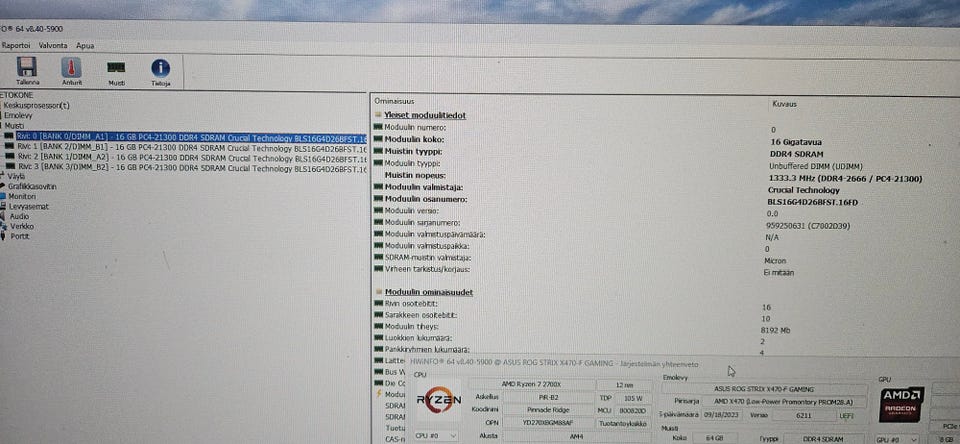Viewport: 960px width, 444px height.
Task: Click chip icon beside SDRAM-muistin valmistaja
Action: coord(378,257)
